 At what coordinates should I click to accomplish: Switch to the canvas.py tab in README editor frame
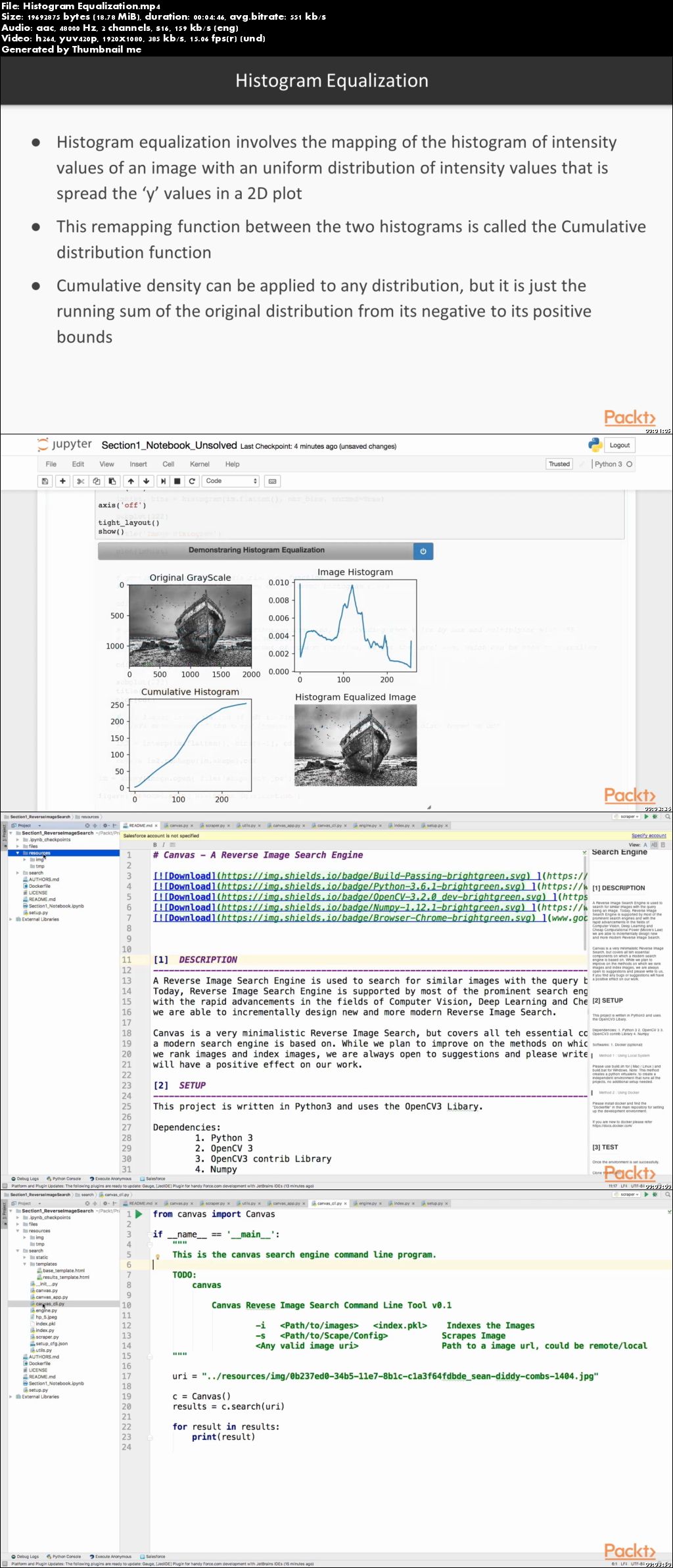pos(178,825)
